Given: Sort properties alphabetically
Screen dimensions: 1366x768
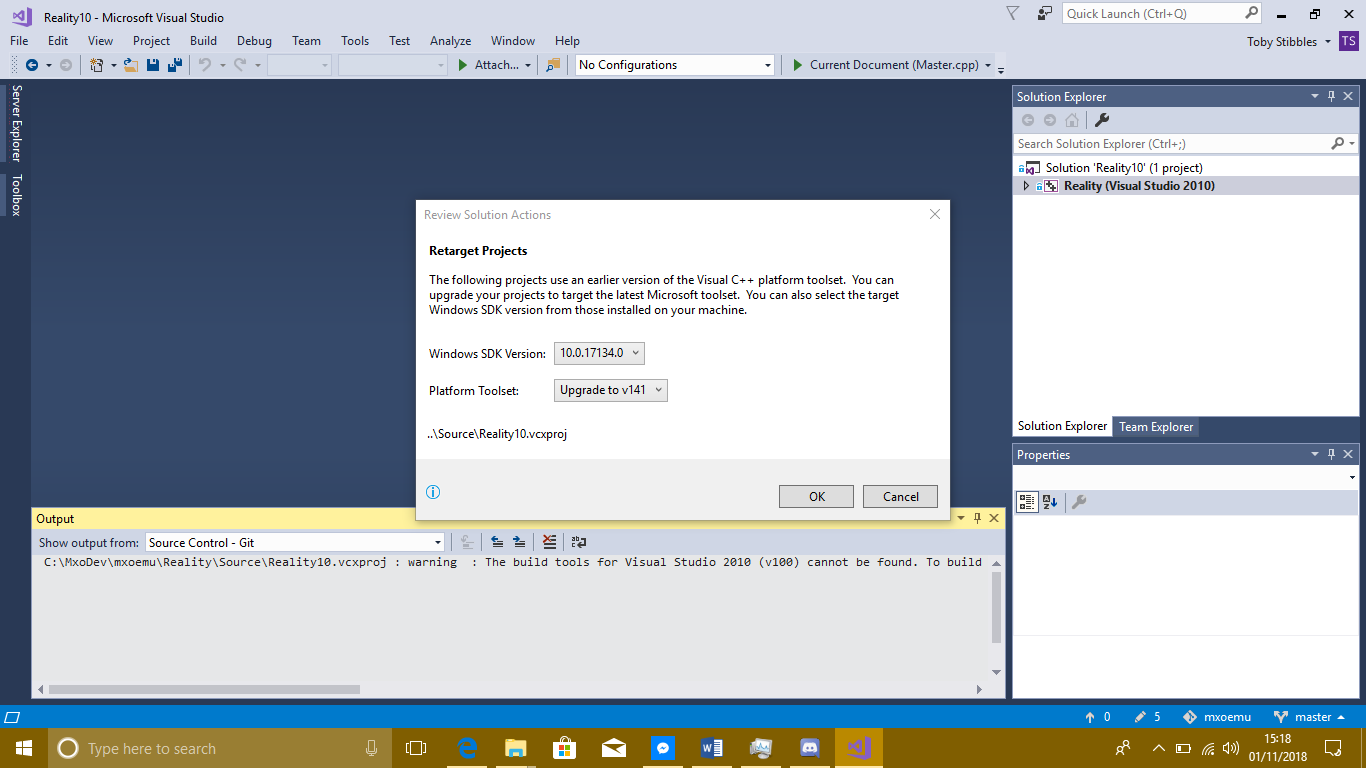Looking at the screenshot, I should (x=1050, y=502).
